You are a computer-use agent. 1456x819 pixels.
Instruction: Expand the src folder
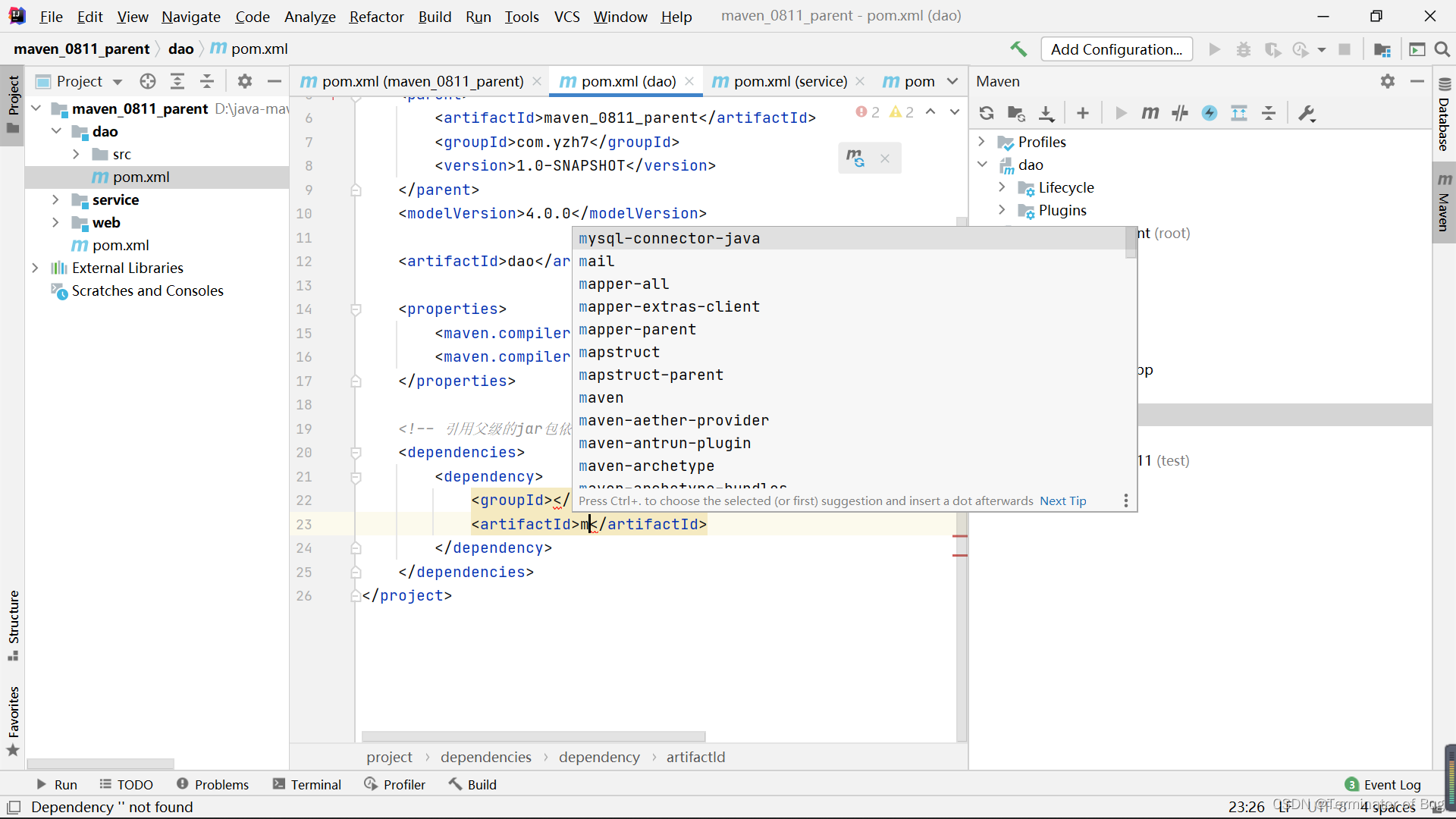[x=76, y=154]
